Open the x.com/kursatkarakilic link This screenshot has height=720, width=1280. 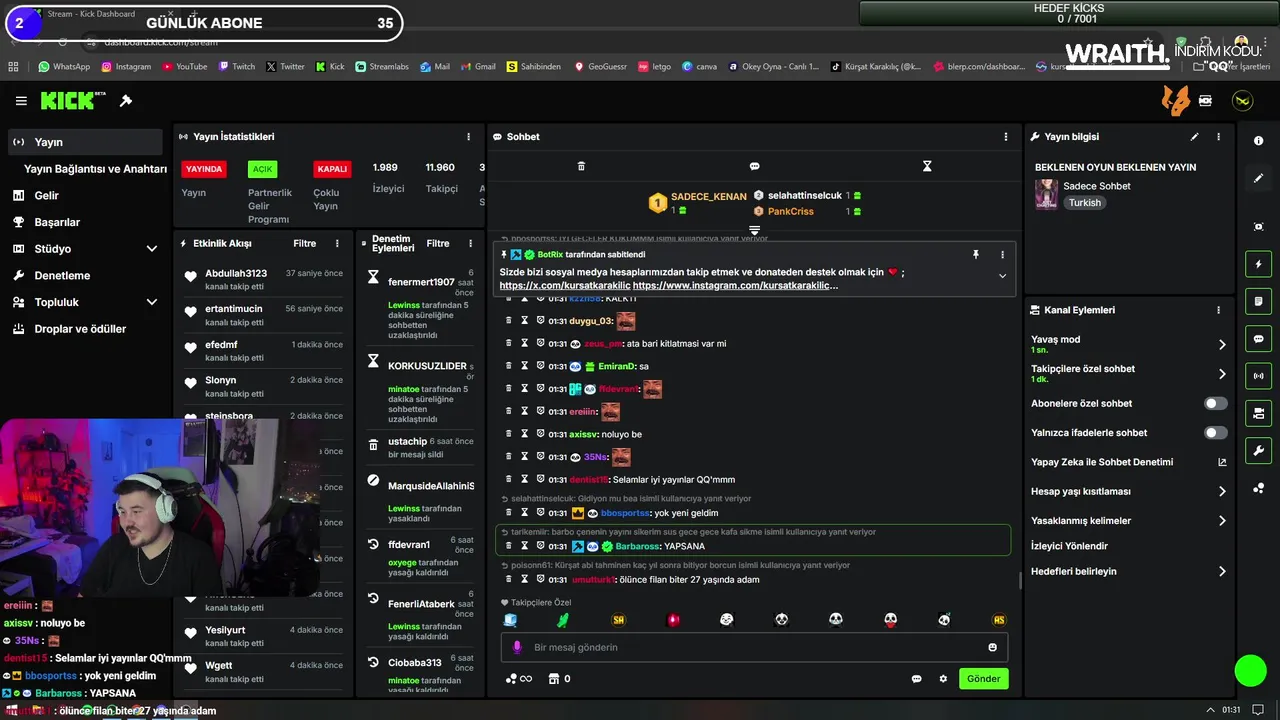(565, 285)
